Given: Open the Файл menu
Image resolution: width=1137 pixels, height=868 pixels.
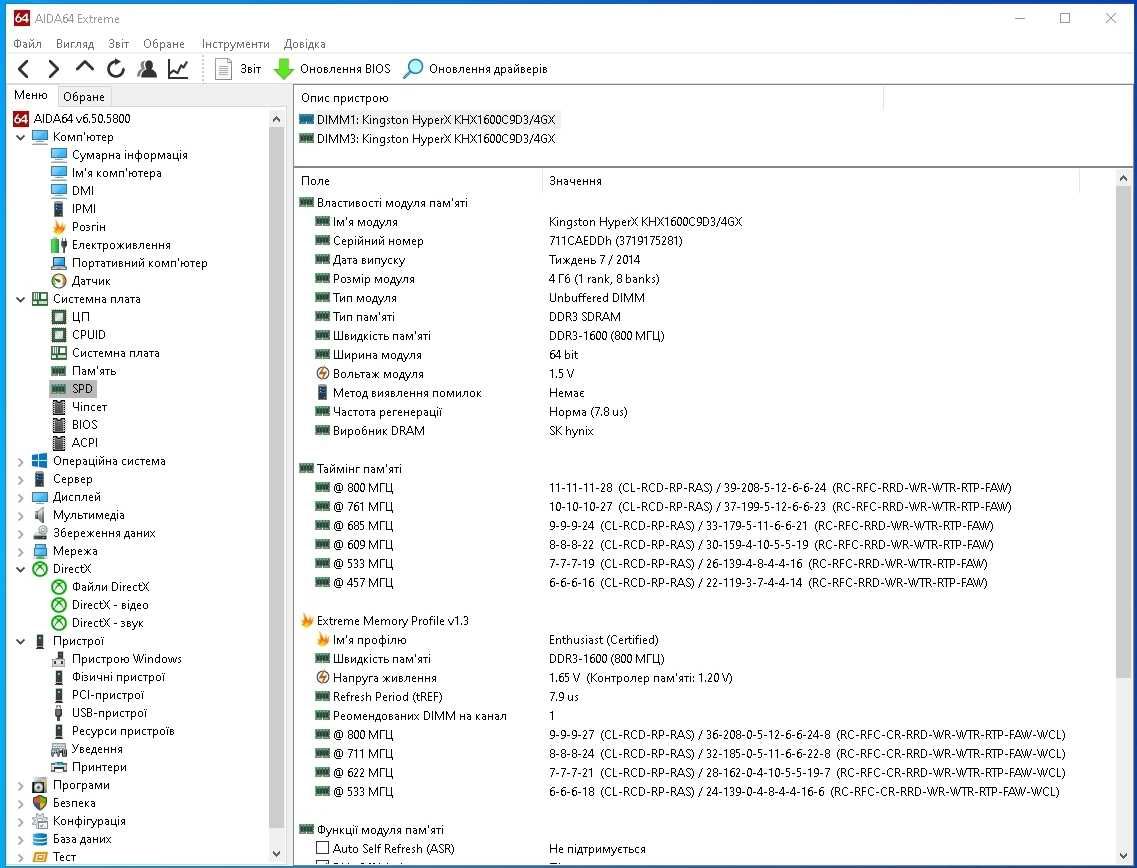Looking at the screenshot, I should tap(28, 44).
